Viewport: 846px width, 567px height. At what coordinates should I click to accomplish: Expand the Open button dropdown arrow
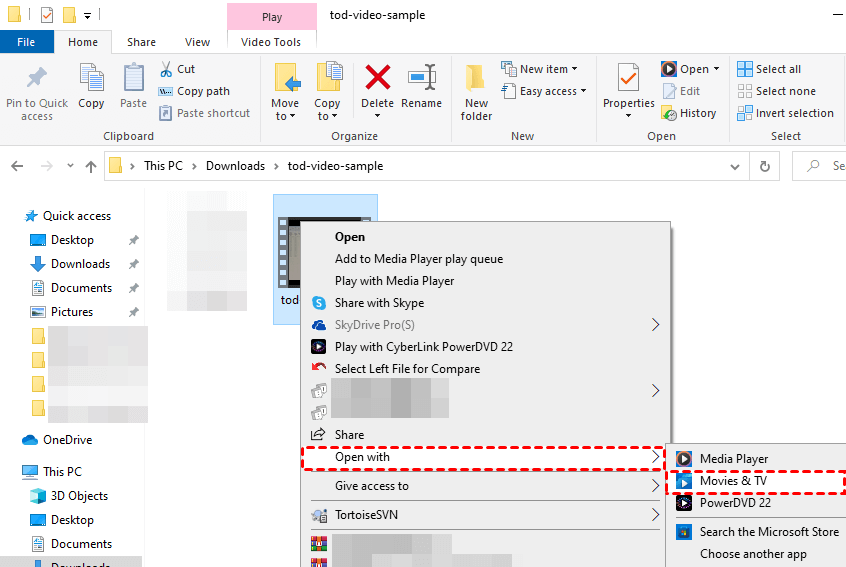coord(717,69)
